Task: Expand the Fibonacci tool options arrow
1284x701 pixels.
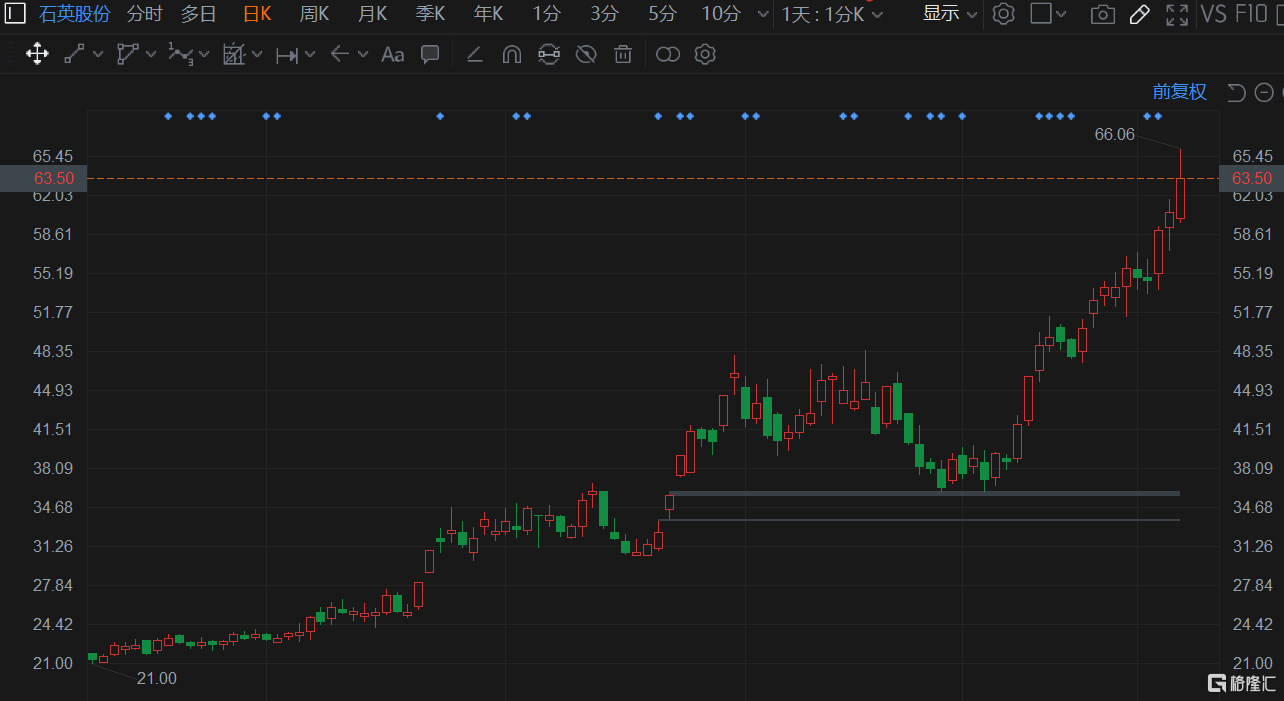Action: click(x=257, y=54)
